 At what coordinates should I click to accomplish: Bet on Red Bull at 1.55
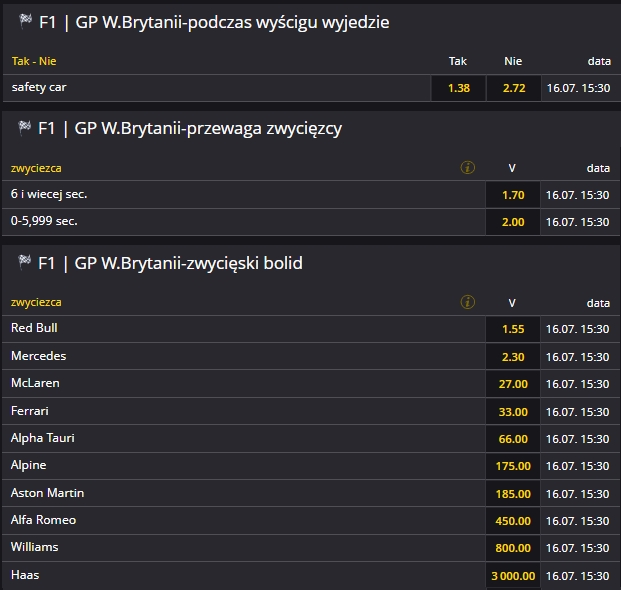point(513,329)
